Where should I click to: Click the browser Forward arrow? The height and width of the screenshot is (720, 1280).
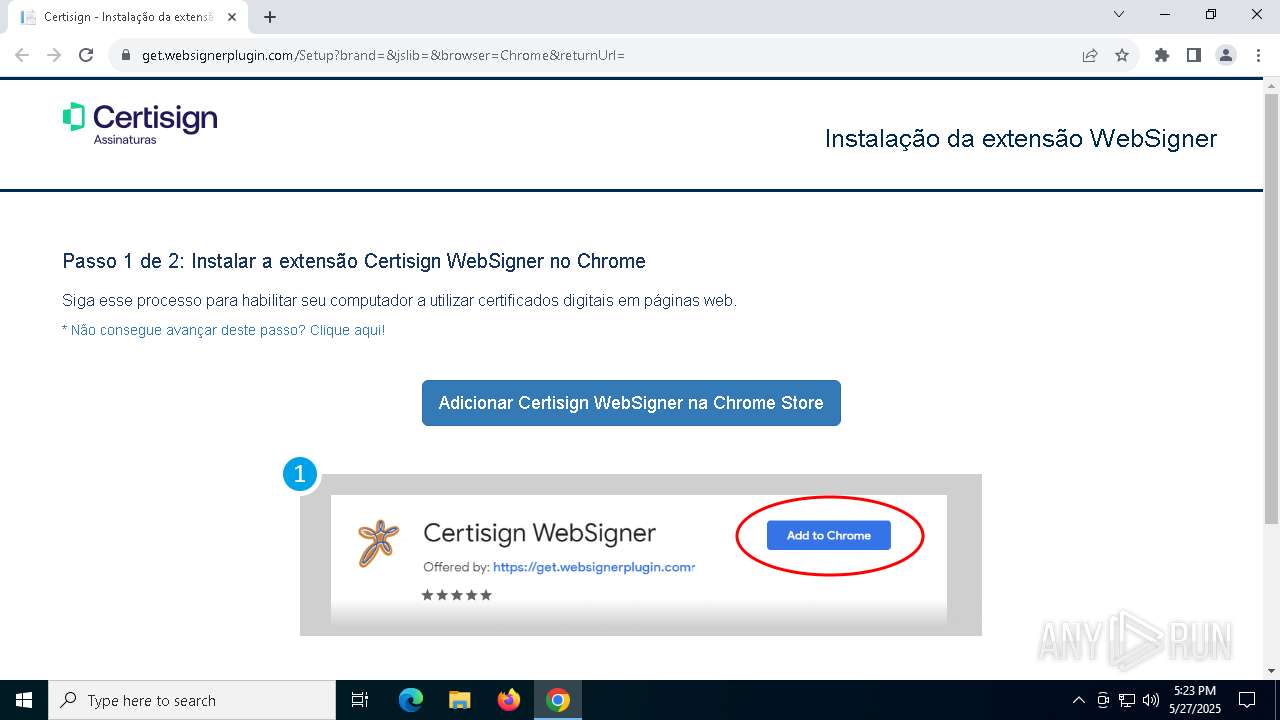[54, 55]
